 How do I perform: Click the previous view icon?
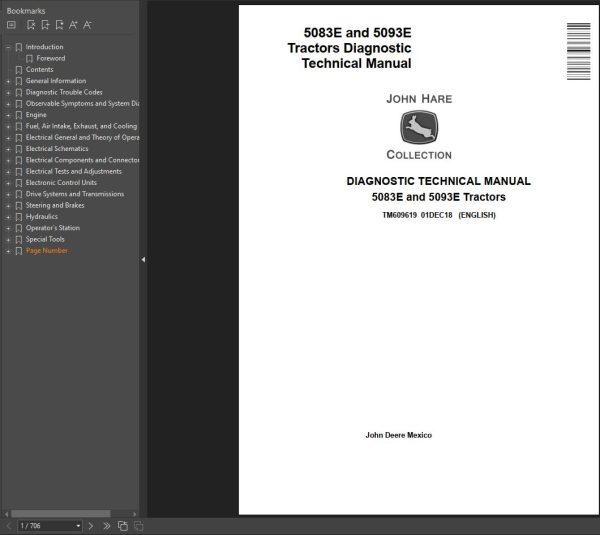(x=123, y=526)
